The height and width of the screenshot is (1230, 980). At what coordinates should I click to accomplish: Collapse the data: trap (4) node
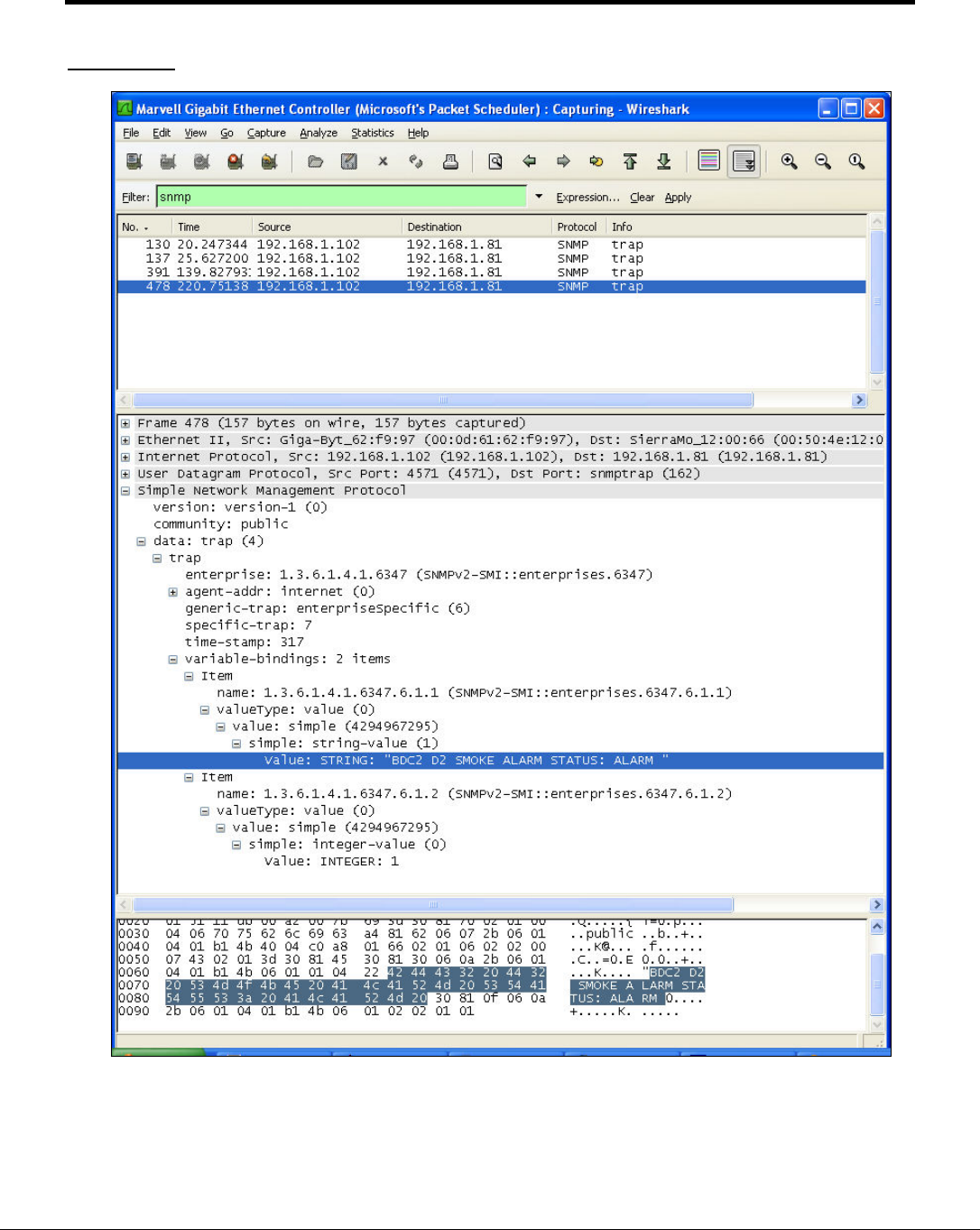point(141,541)
